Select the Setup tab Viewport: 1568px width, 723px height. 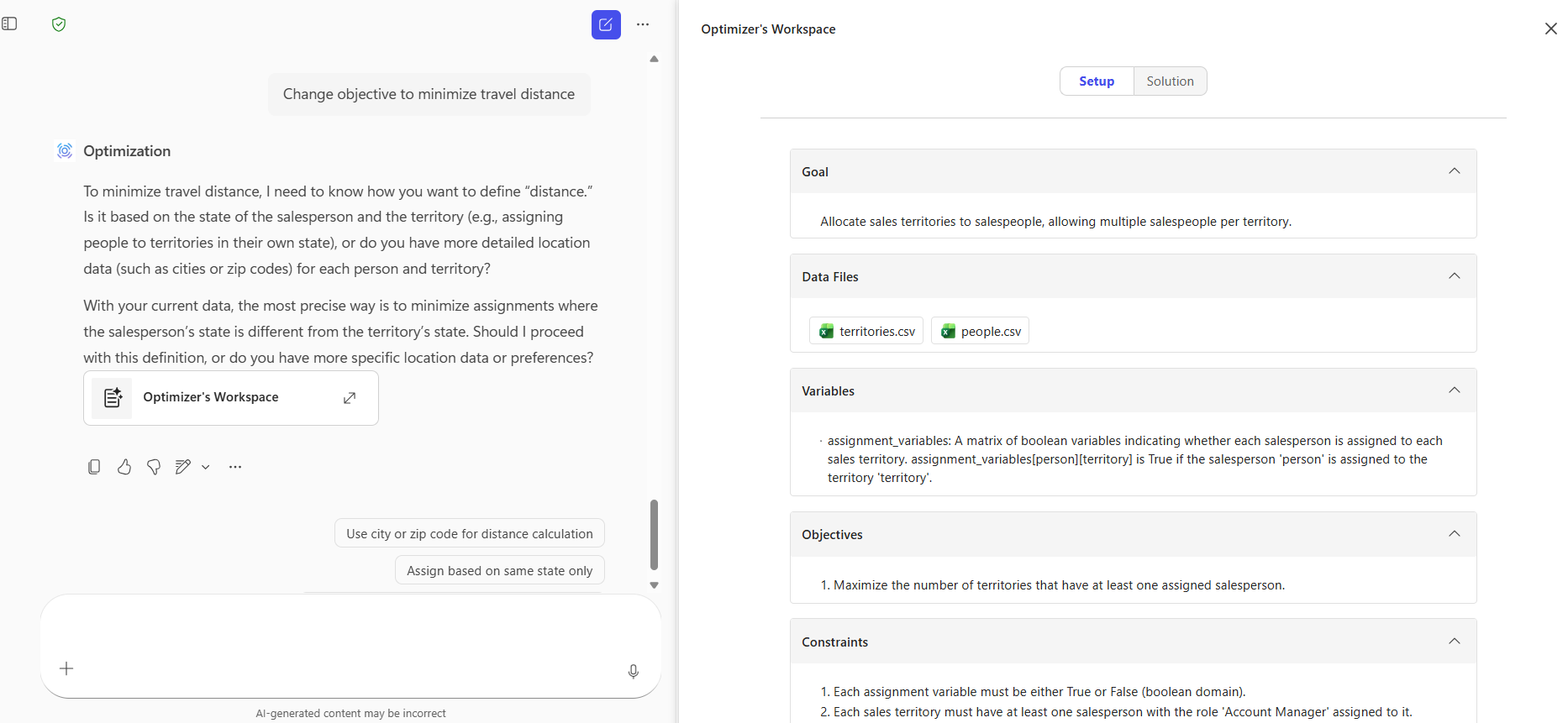1097,81
